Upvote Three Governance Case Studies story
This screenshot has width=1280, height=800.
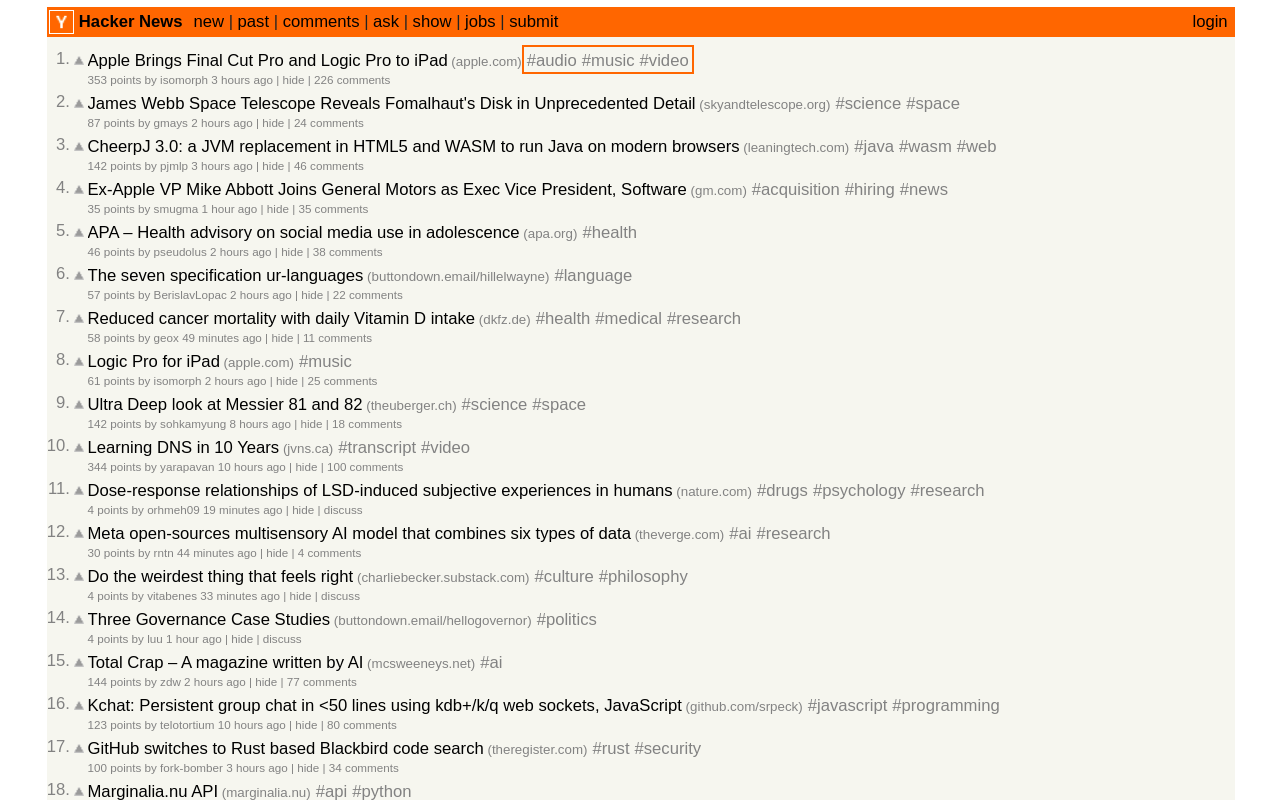79,620
